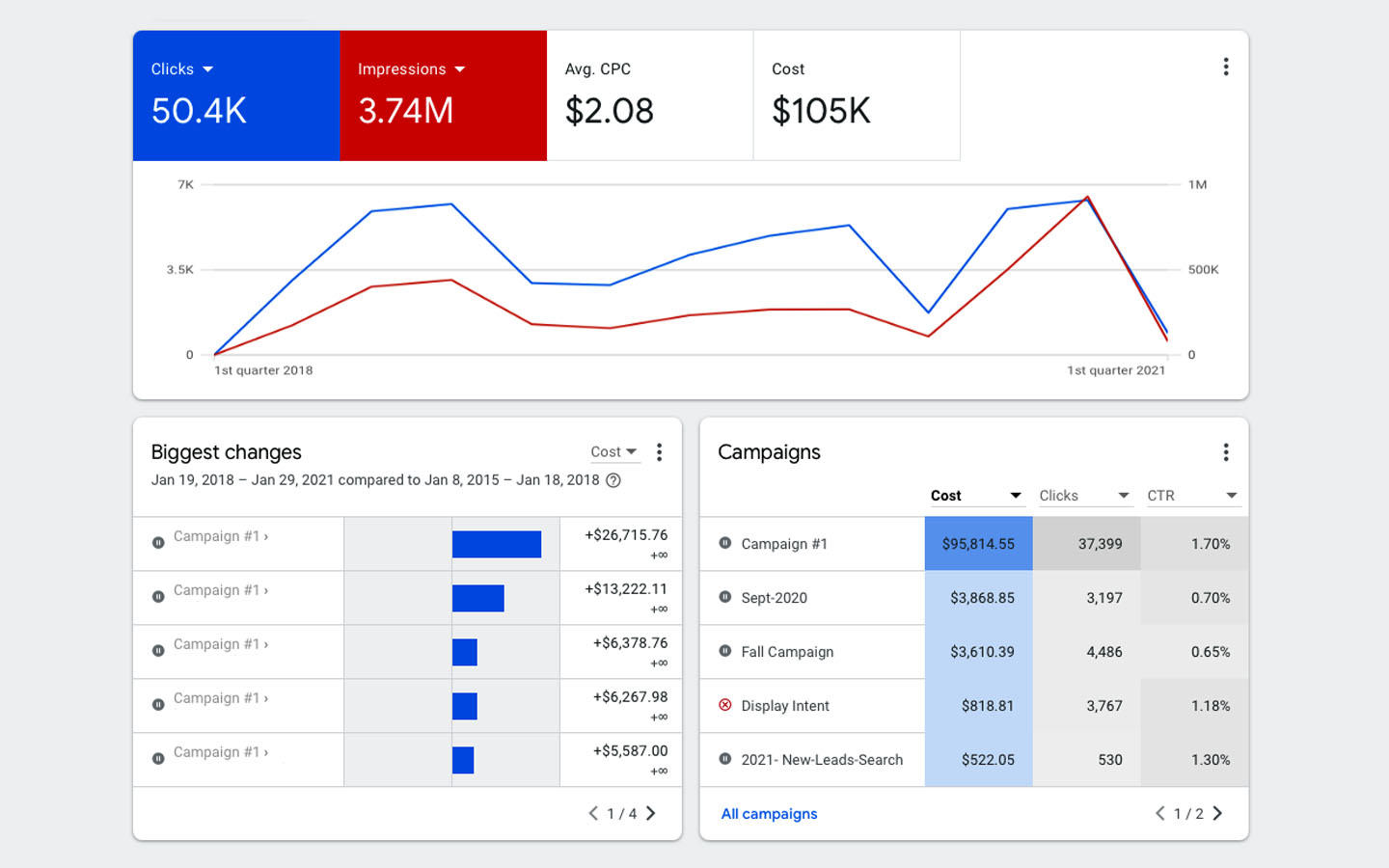Open Cost dropdown in Biggest changes card
The width and height of the screenshot is (1389, 868).
pyautogui.click(x=614, y=452)
